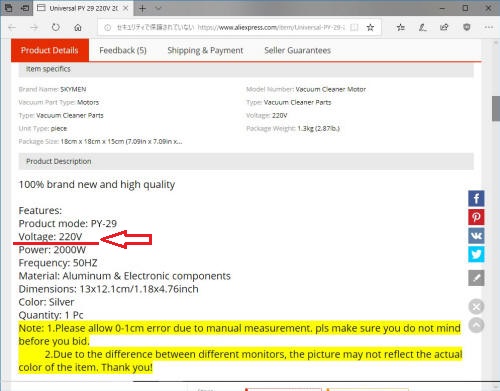Click the Item specifics section header
500x391 pixels.
click(x=246, y=69)
